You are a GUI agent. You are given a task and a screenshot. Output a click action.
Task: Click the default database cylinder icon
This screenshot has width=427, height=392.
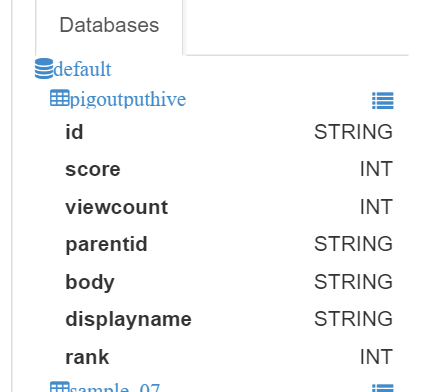coord(44,69)
